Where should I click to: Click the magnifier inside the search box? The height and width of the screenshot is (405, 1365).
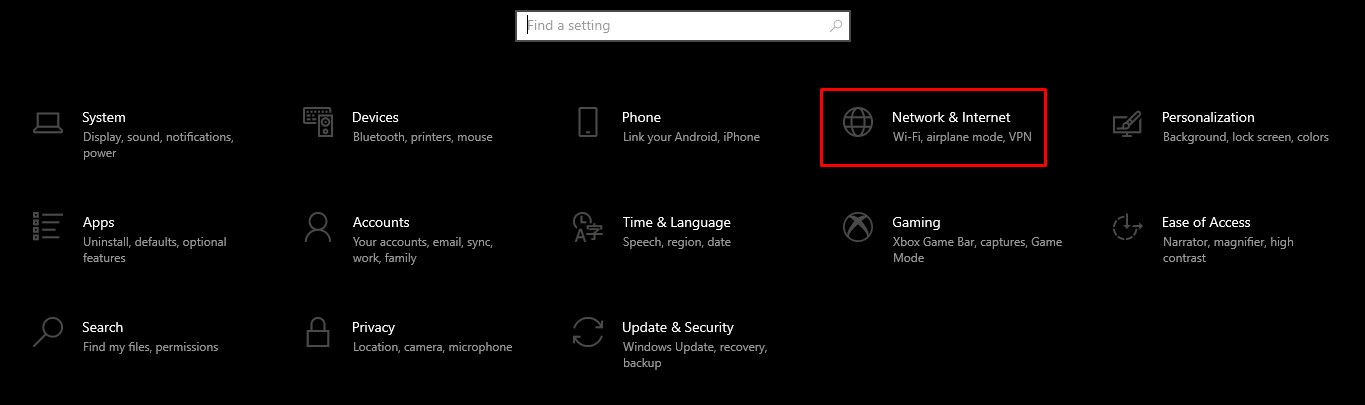pyautogui.click(x=836, y=26)
